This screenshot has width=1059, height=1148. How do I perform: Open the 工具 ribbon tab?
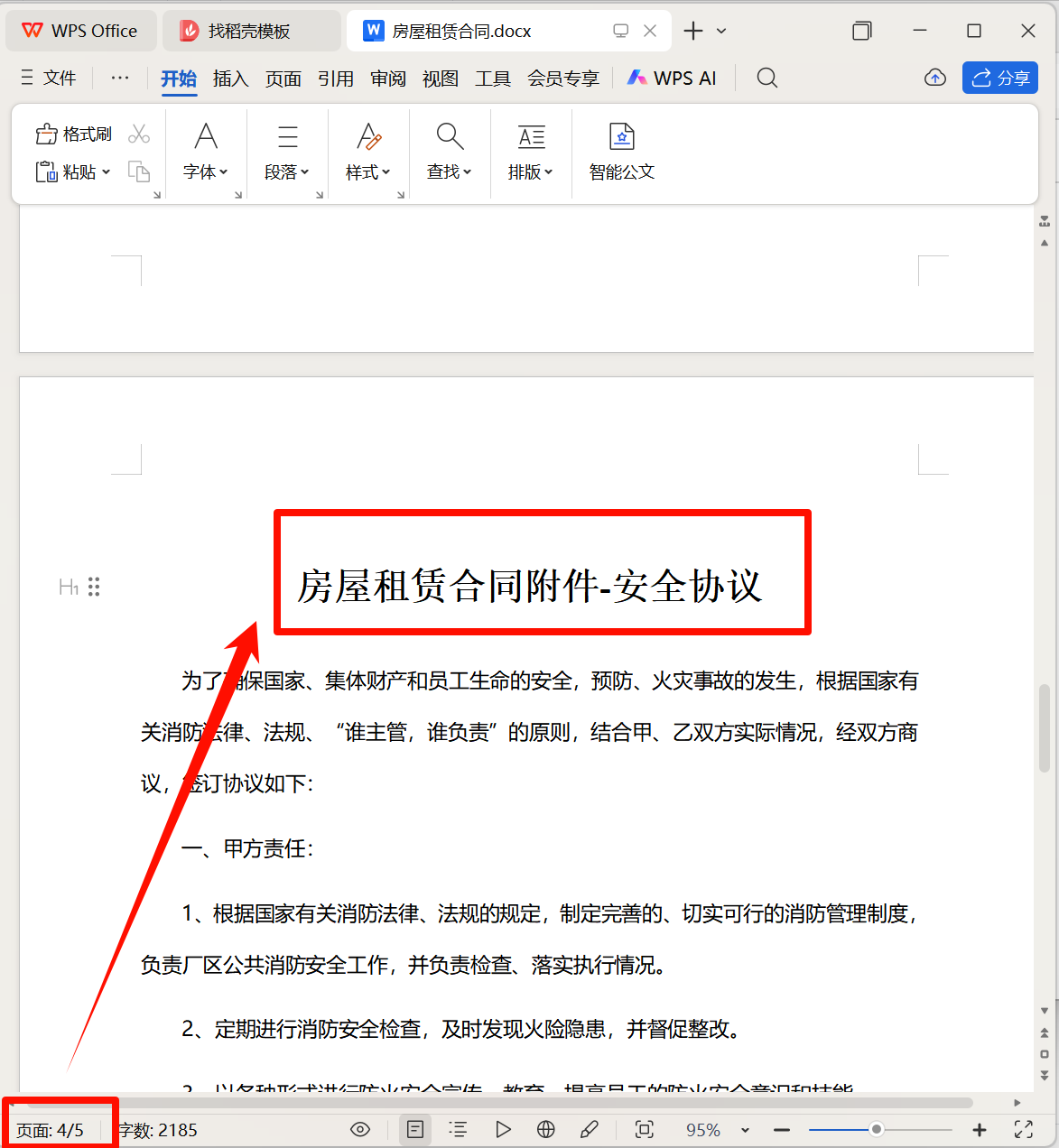point(493,79)
